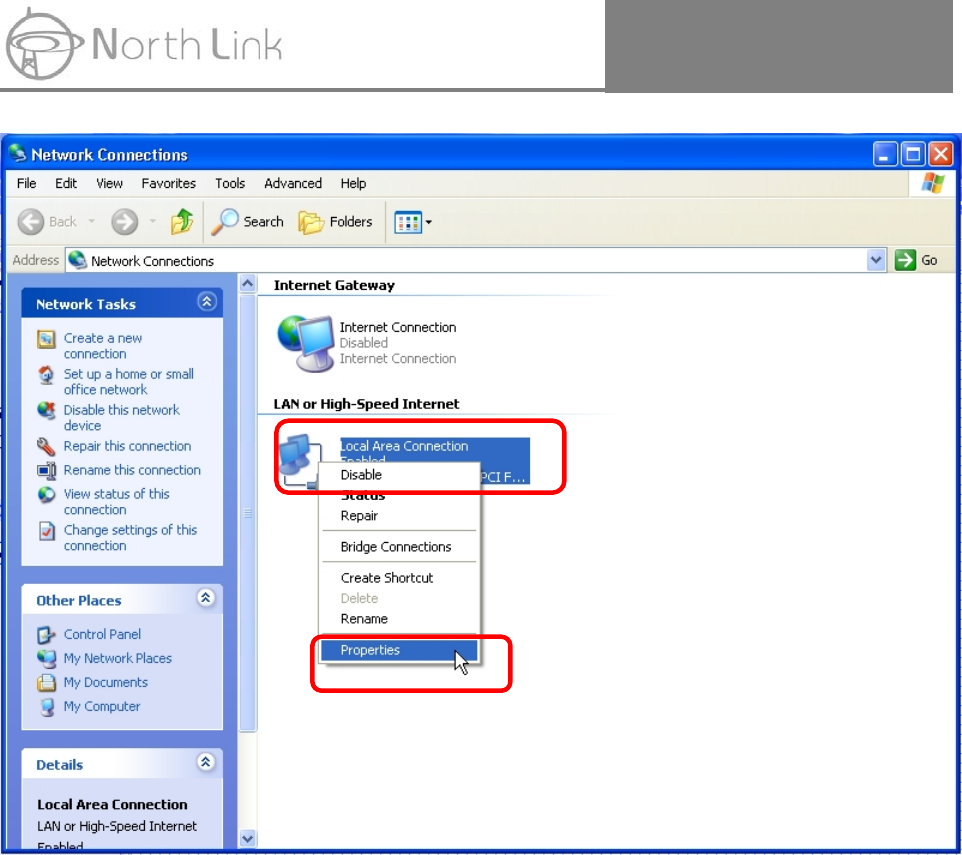Select the Internet Connection gateway icon
962x855 pixels.
click(306, 343)
